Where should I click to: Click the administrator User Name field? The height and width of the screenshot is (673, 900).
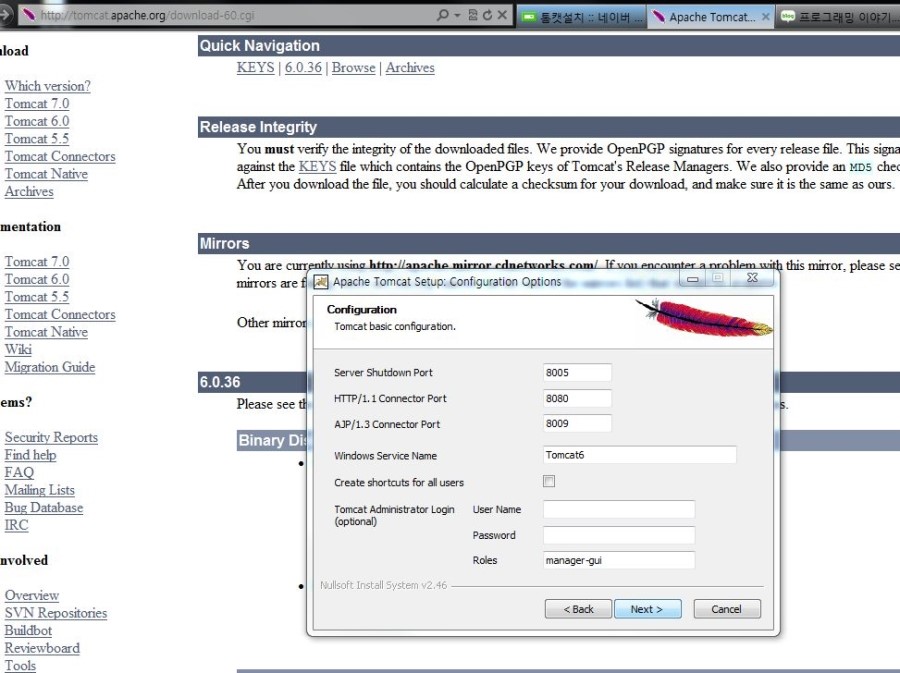(x=619, y=509)
